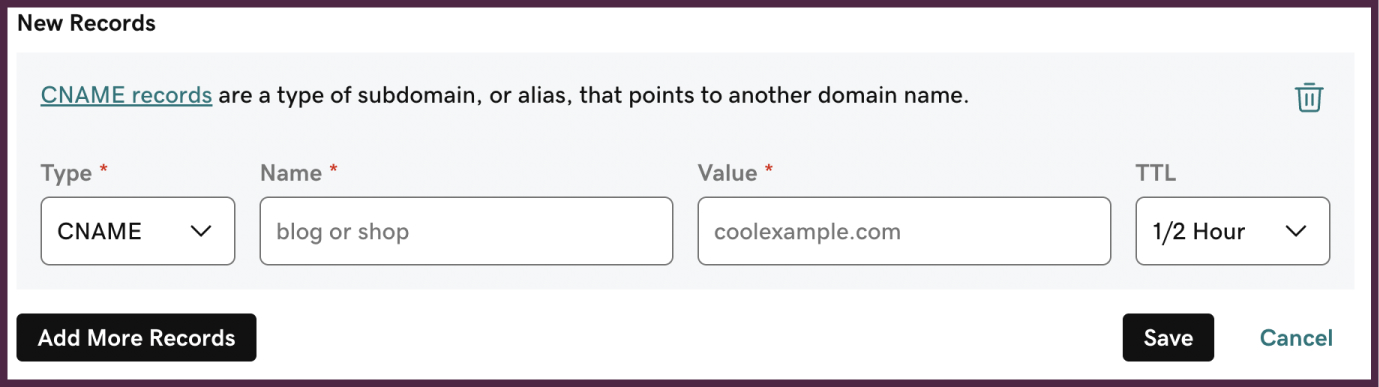Cancel adding the new record
The image size is (1379, 387).
point(1296,338)
